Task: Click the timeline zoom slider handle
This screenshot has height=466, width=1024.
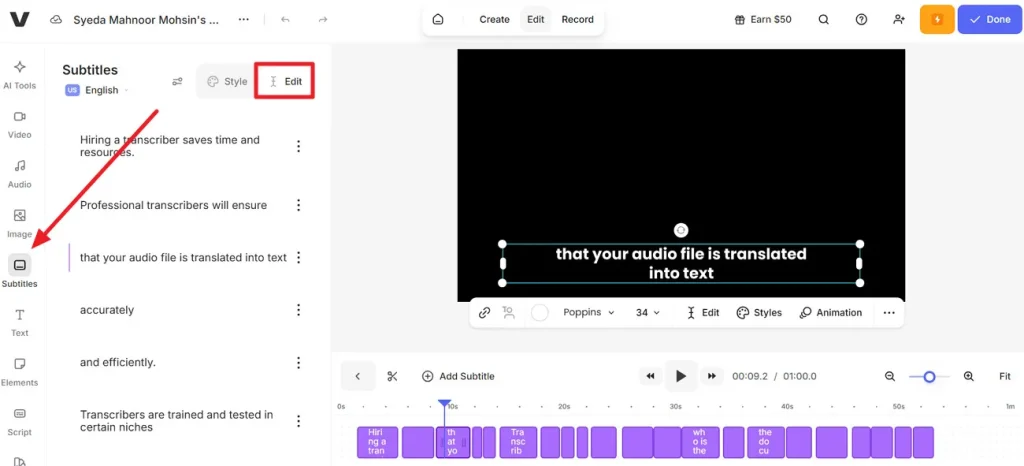Action: pyautogui.click(x=929, y=377)
